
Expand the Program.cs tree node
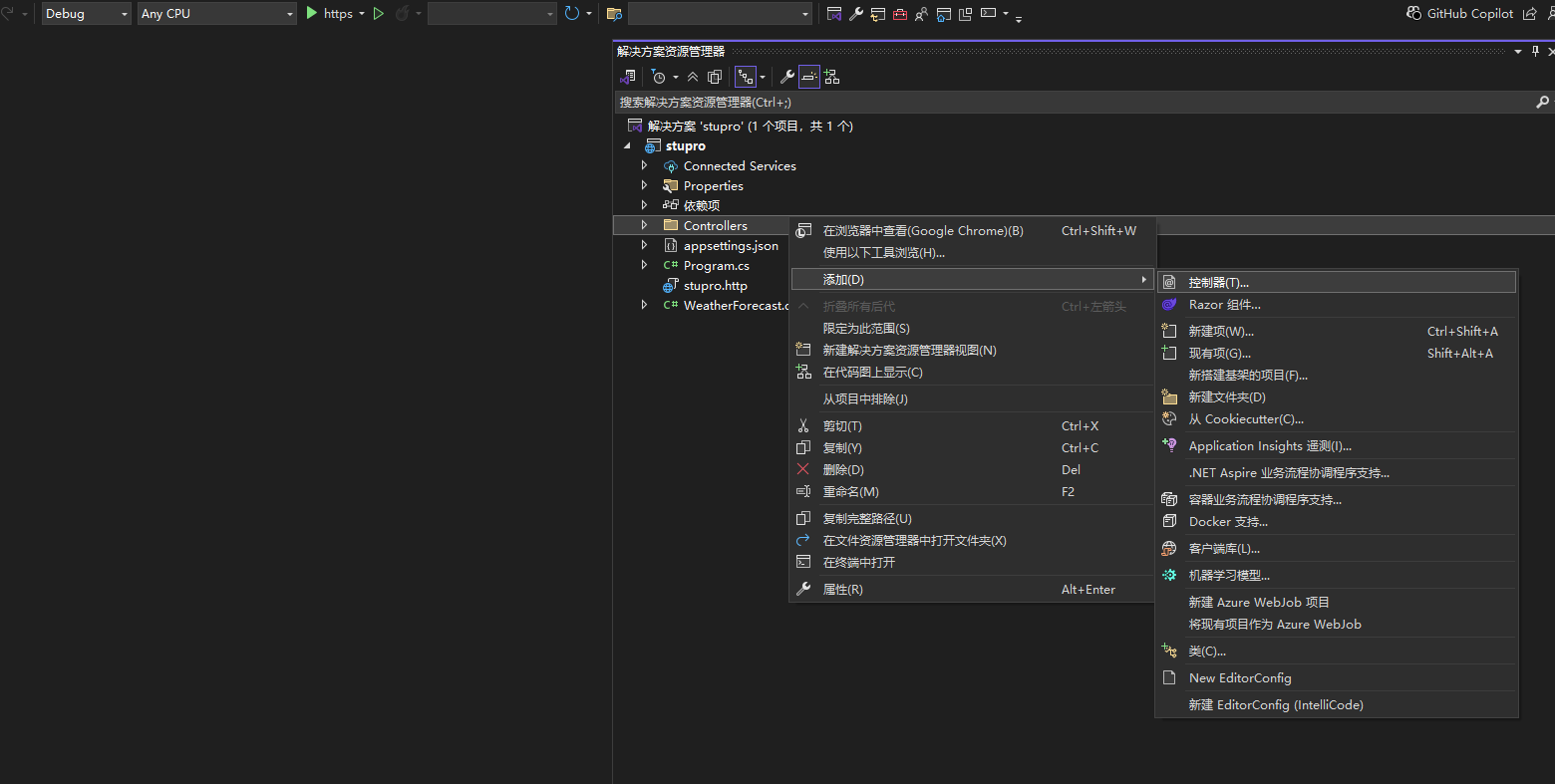644,265
